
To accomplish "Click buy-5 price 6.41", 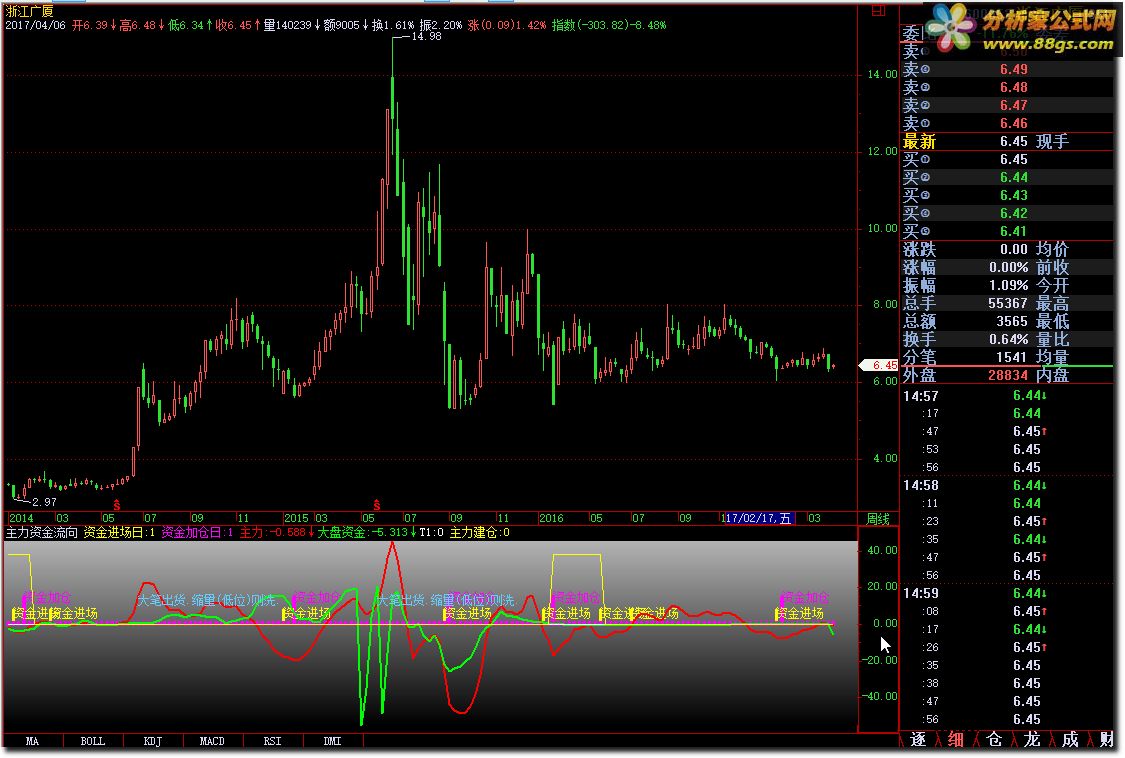I will coord(1014,231).
